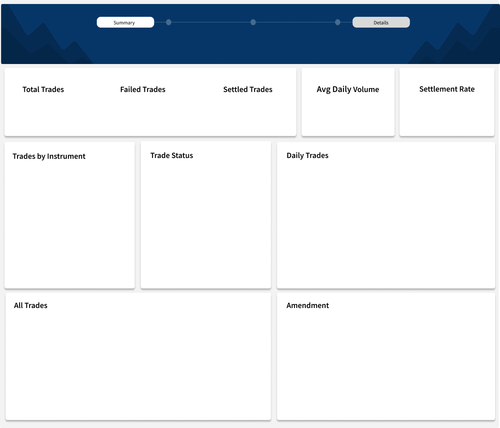This screenshot has width=500, height=428.
Task: Select the Settled Trades label
Action: [248, 89]
